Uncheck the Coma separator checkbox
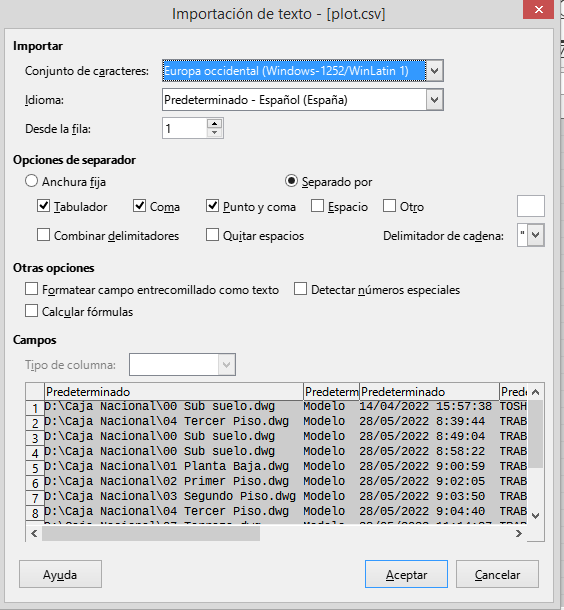 (139, 206)
